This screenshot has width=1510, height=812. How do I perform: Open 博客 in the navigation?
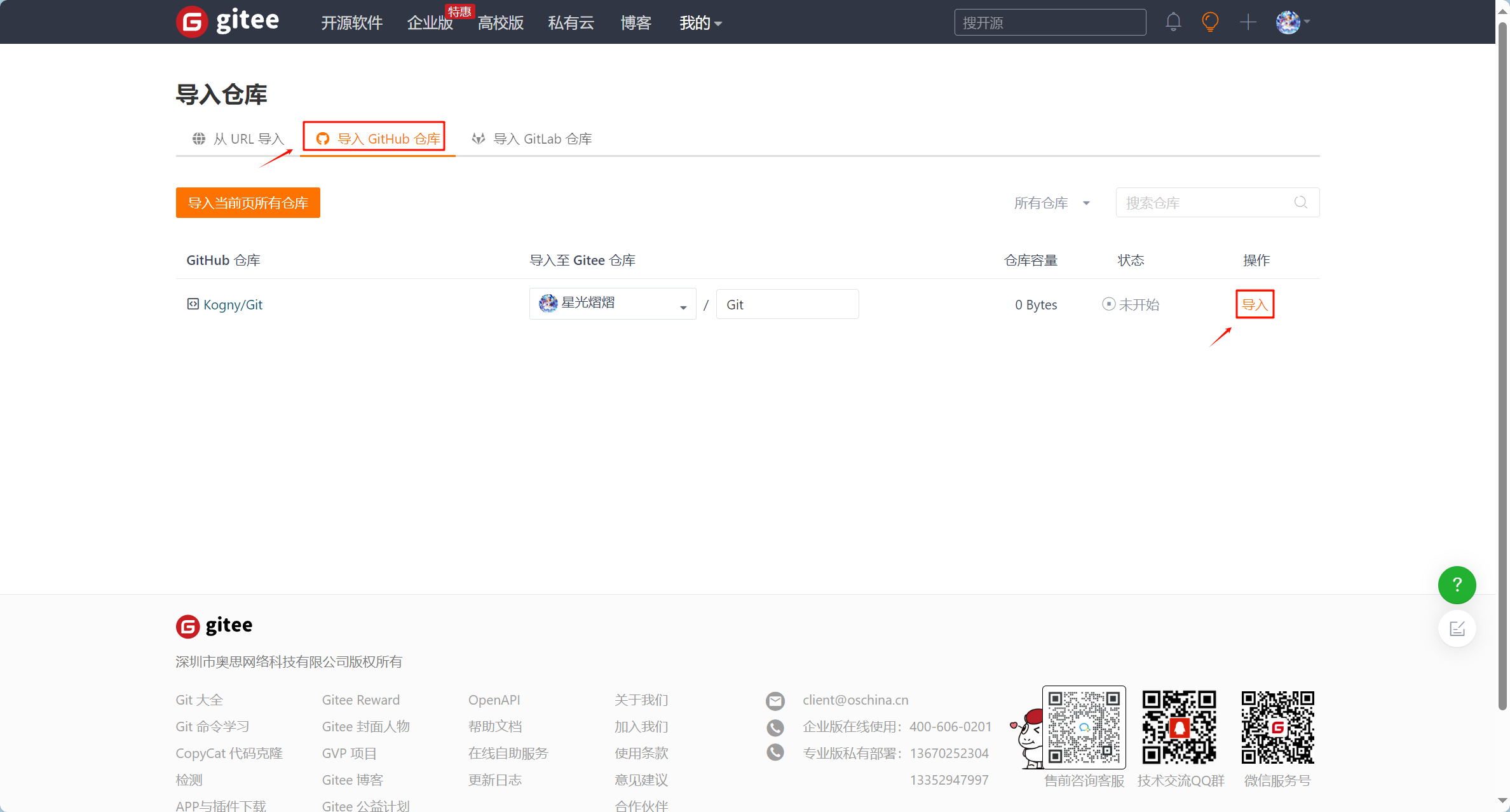(x=636, y=23)
